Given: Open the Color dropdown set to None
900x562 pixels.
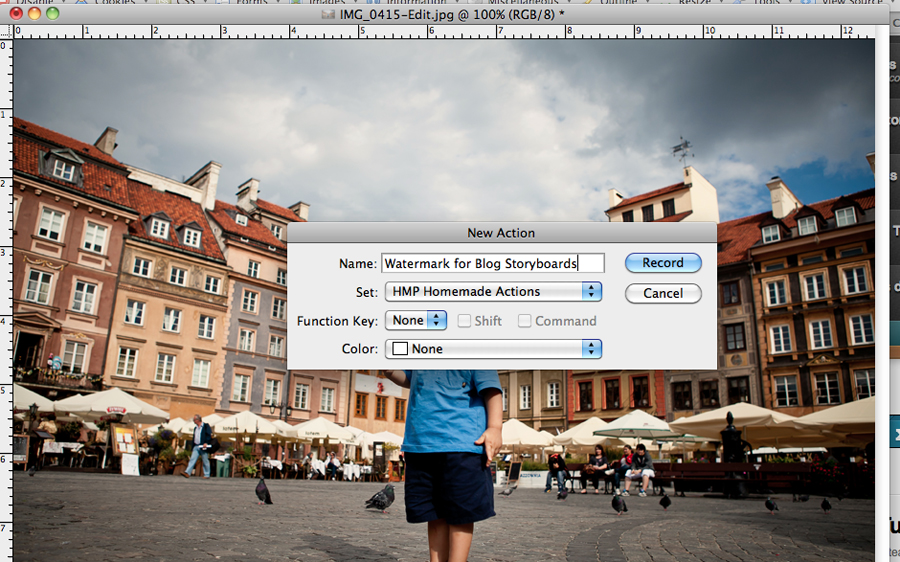Looking at the screenshot, I should tap(493, 349).
